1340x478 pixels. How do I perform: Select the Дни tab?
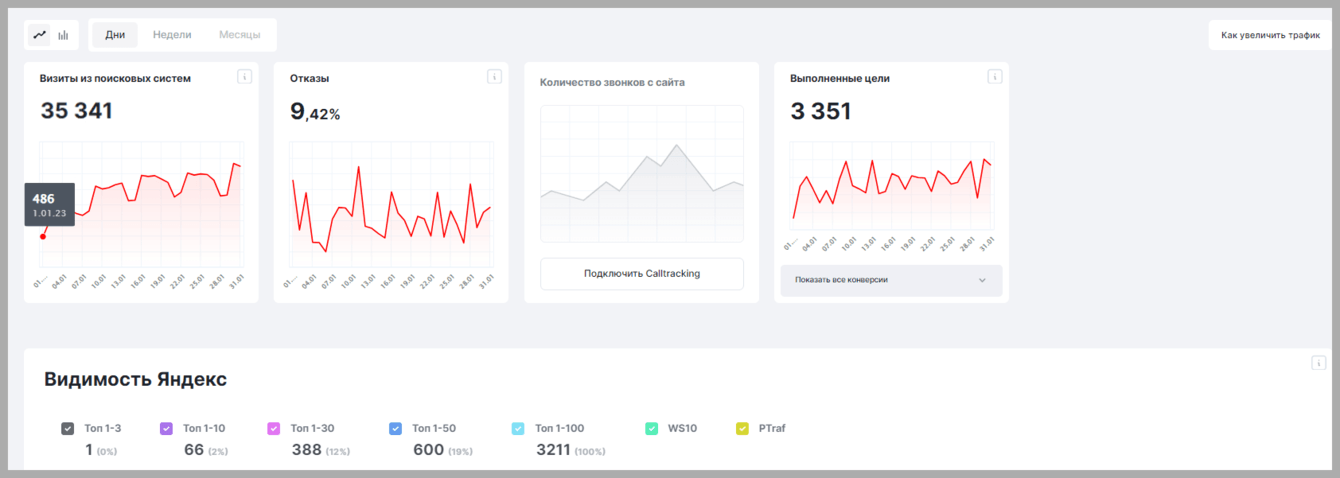(115, 35)
